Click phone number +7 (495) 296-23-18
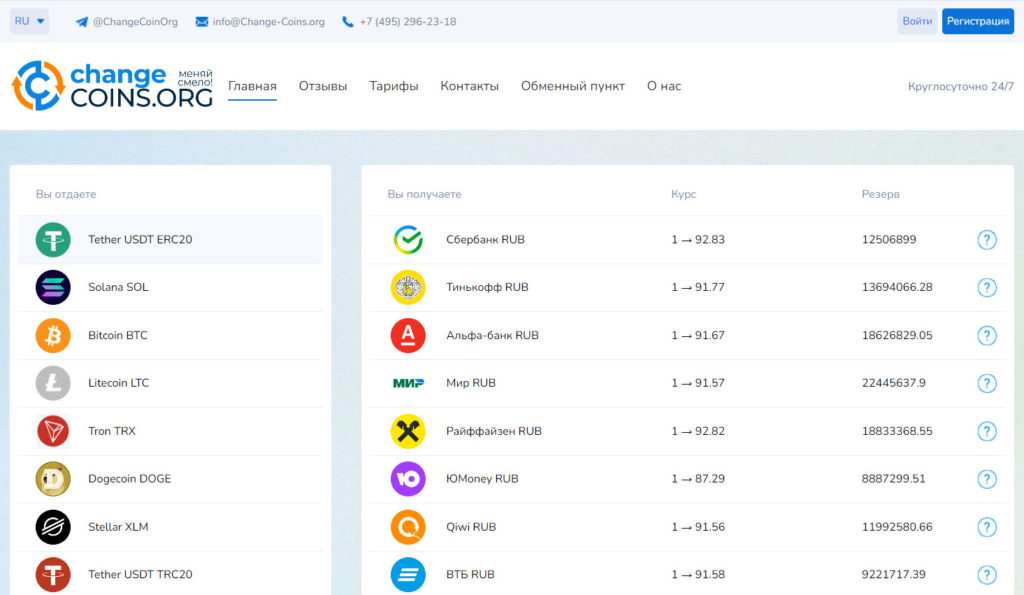The width and height of the screenshot is (1024, 595). point(408,22)
